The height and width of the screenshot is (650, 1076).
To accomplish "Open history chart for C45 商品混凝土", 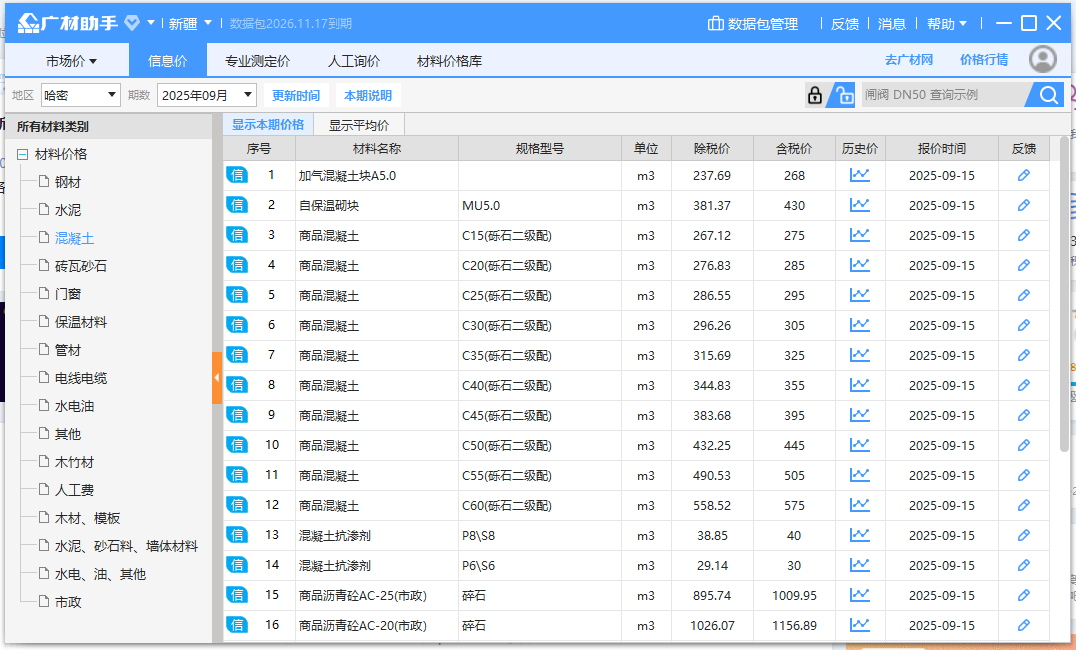I will [x=859, y=415].
